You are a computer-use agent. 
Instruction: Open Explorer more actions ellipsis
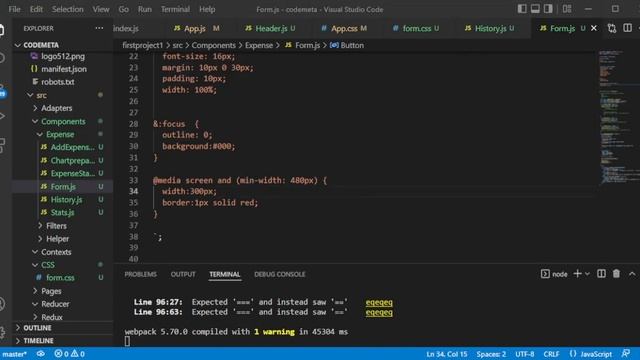tap(99, 28)
